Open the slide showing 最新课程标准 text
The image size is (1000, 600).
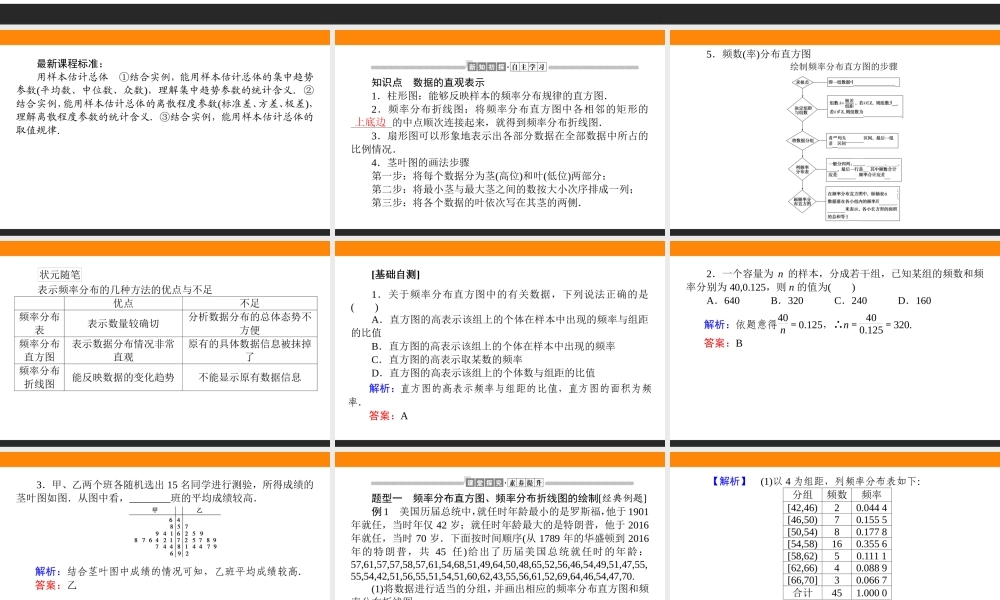(x=165, y=129)
